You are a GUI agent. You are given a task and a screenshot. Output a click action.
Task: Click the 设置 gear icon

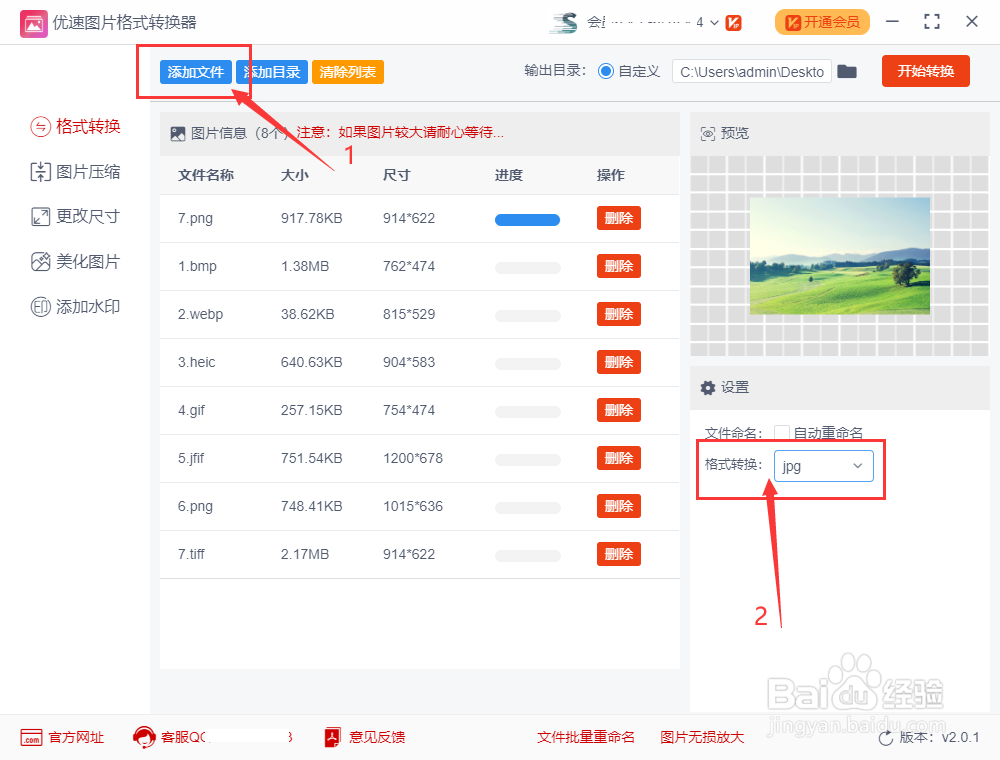coord(708,388)
